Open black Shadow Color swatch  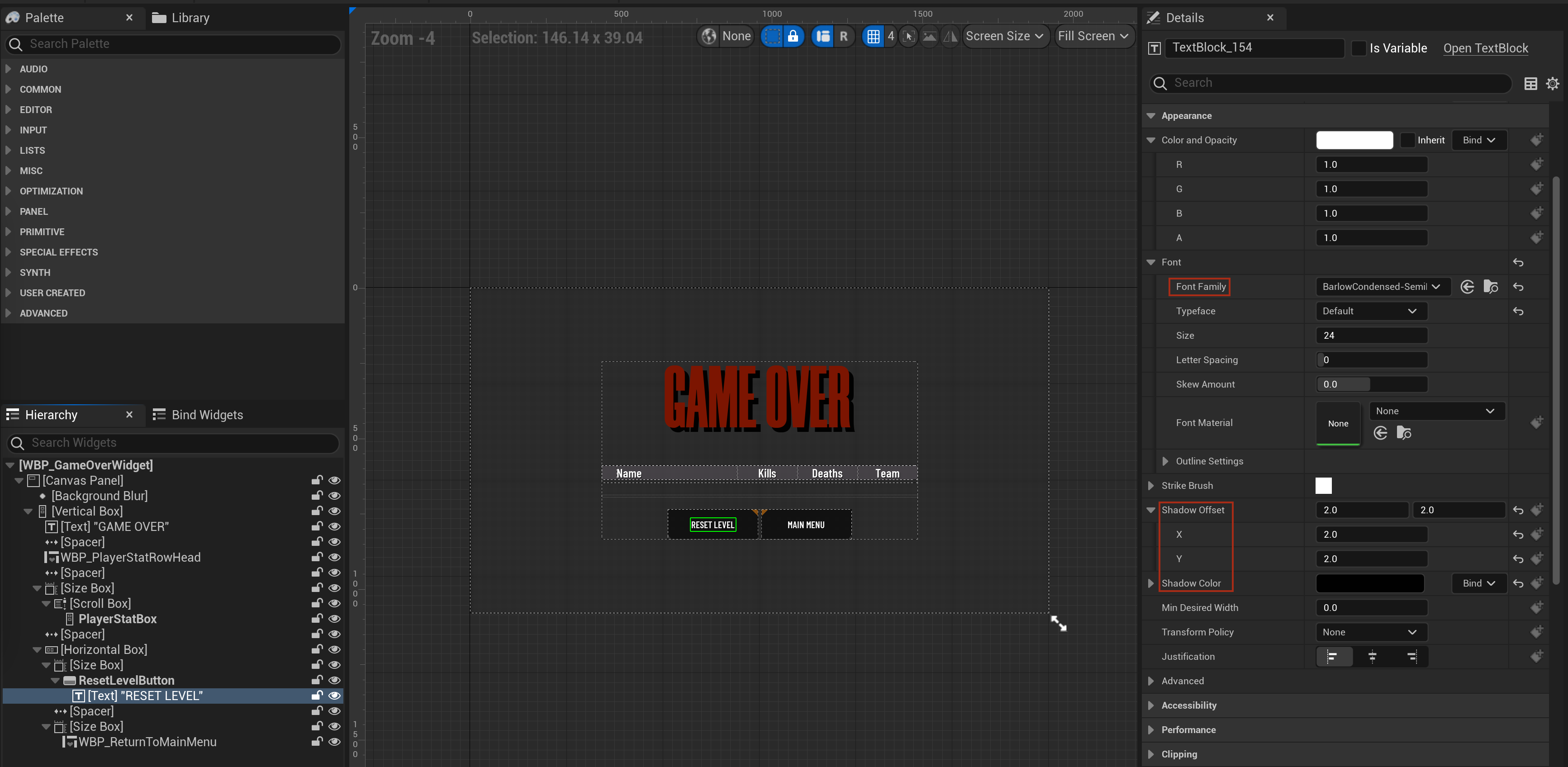tap(1369, 583)
